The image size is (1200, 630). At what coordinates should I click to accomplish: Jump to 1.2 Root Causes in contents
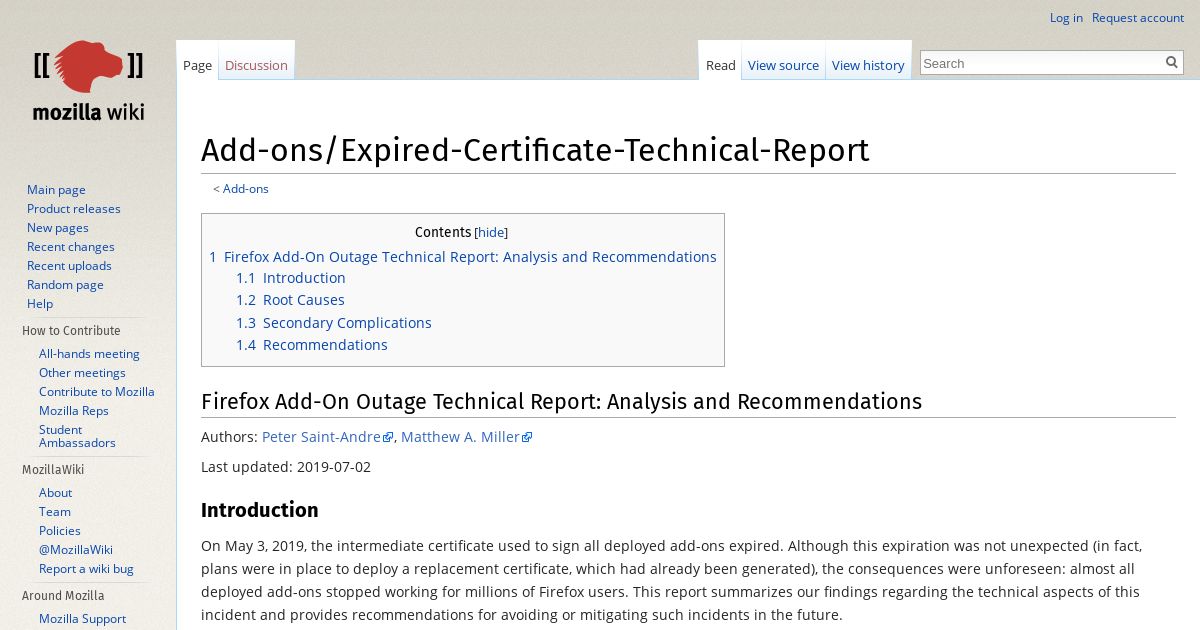click(290, 300)
